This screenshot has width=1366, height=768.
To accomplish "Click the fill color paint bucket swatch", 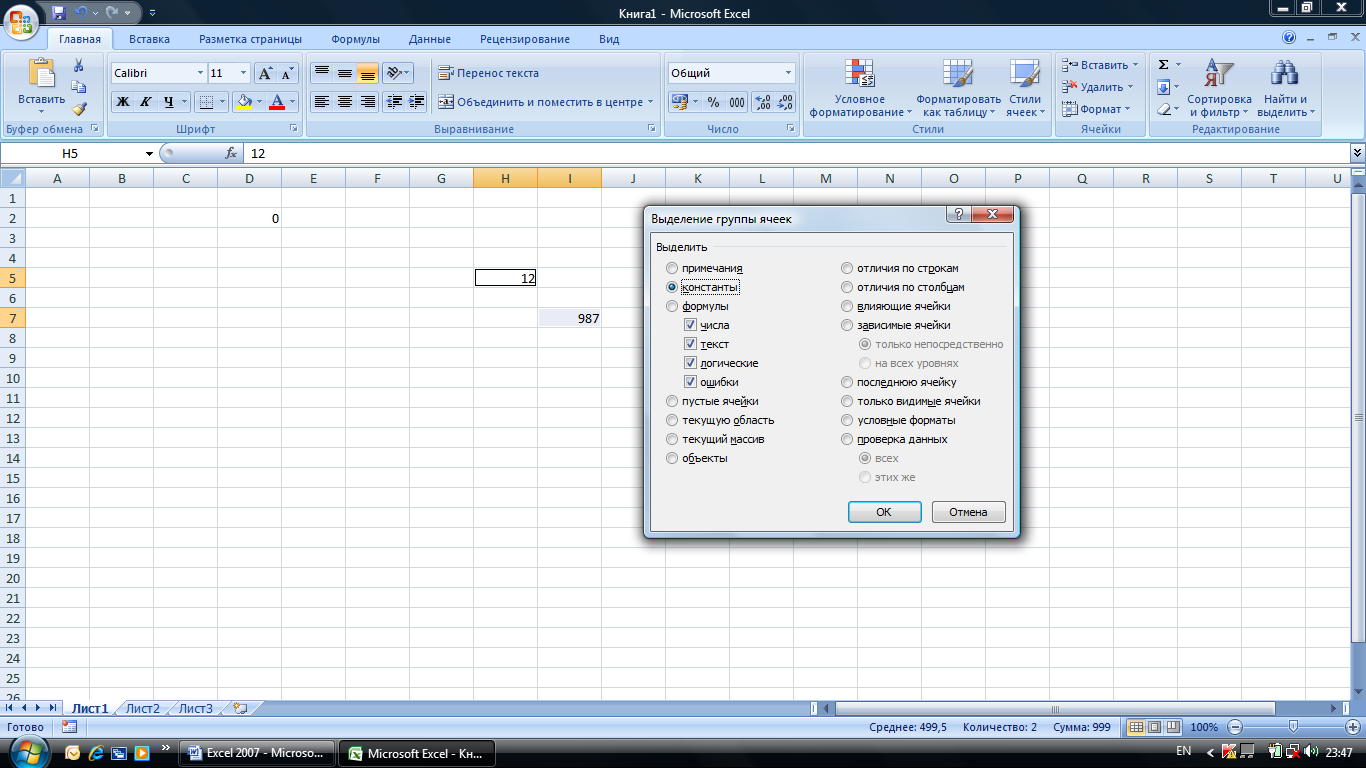I will click(243, 102).
